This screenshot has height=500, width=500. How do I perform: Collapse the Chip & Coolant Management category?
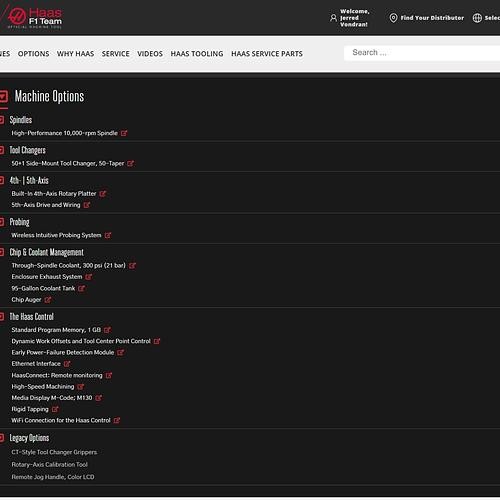pos(2,252)
